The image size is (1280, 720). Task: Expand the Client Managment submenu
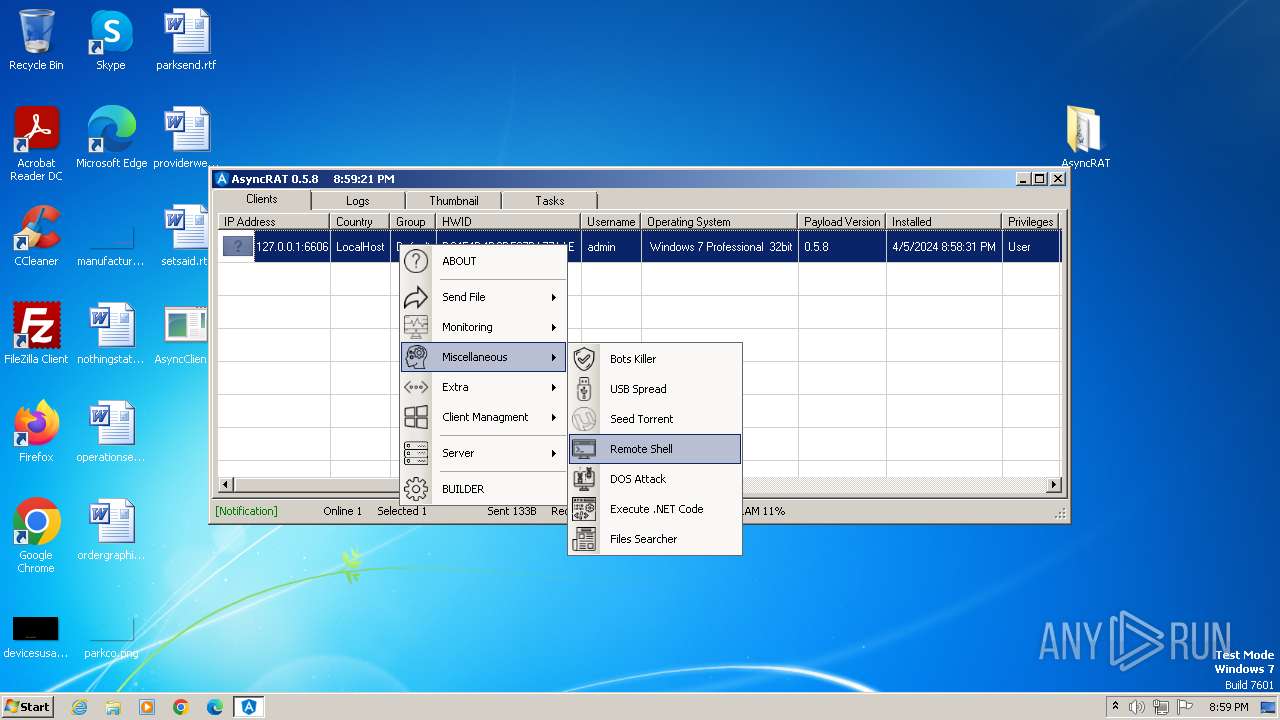(483, 417)
